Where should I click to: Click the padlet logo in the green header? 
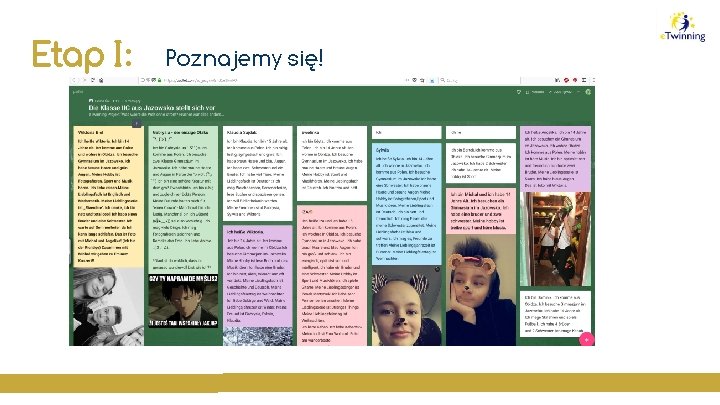pos(78,92)
